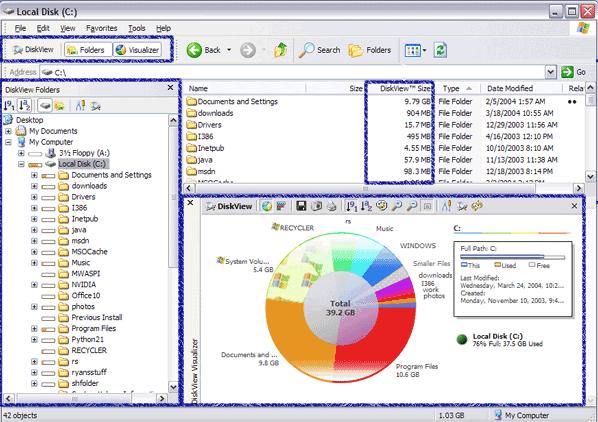Click the first magnifier zoom icon in Visualizer
Viewport: 598px width, 422px height.
click(x=397, y=206)
